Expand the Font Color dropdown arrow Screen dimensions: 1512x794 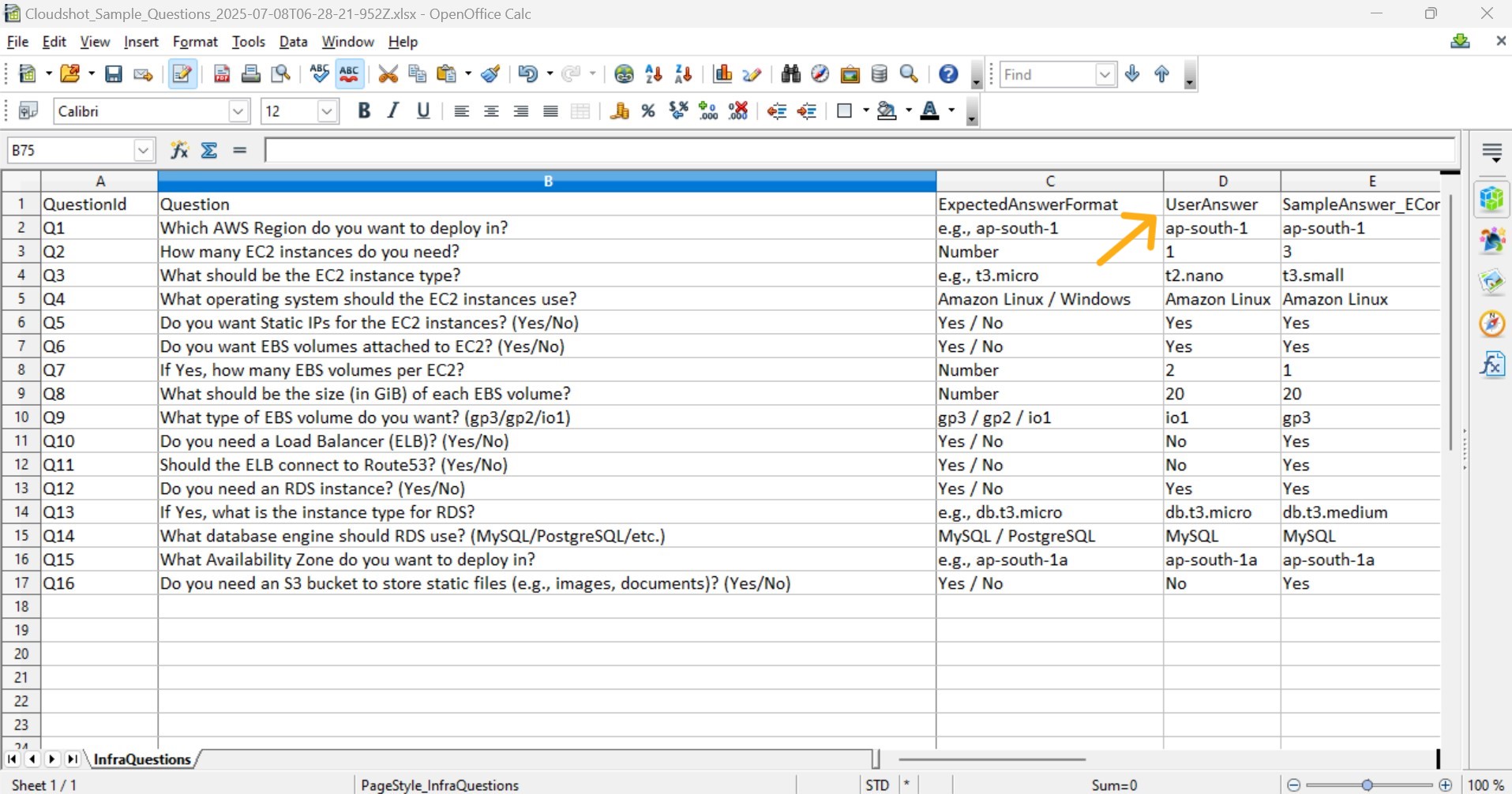951,111
